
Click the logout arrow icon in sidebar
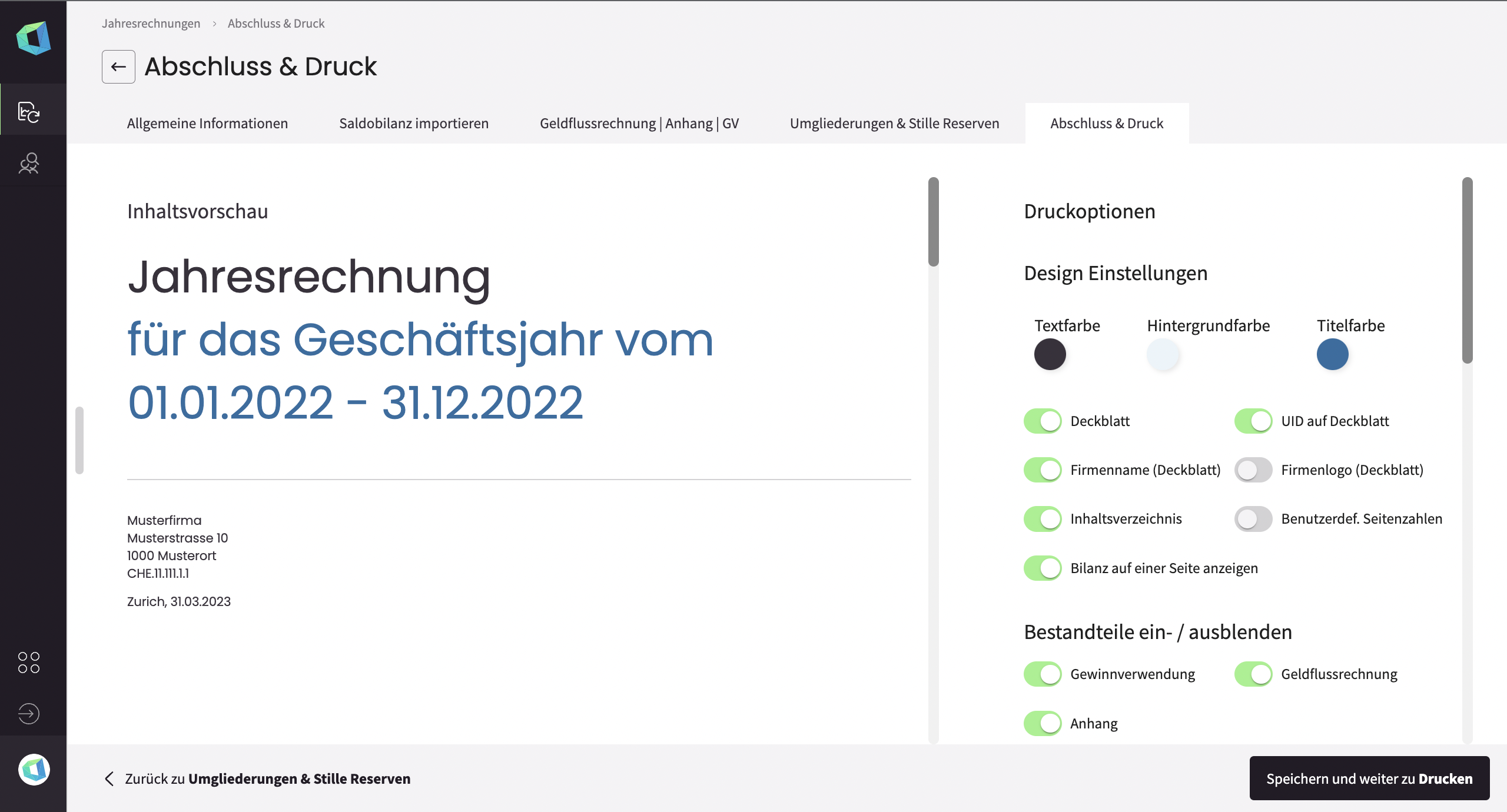coord(29,714)
